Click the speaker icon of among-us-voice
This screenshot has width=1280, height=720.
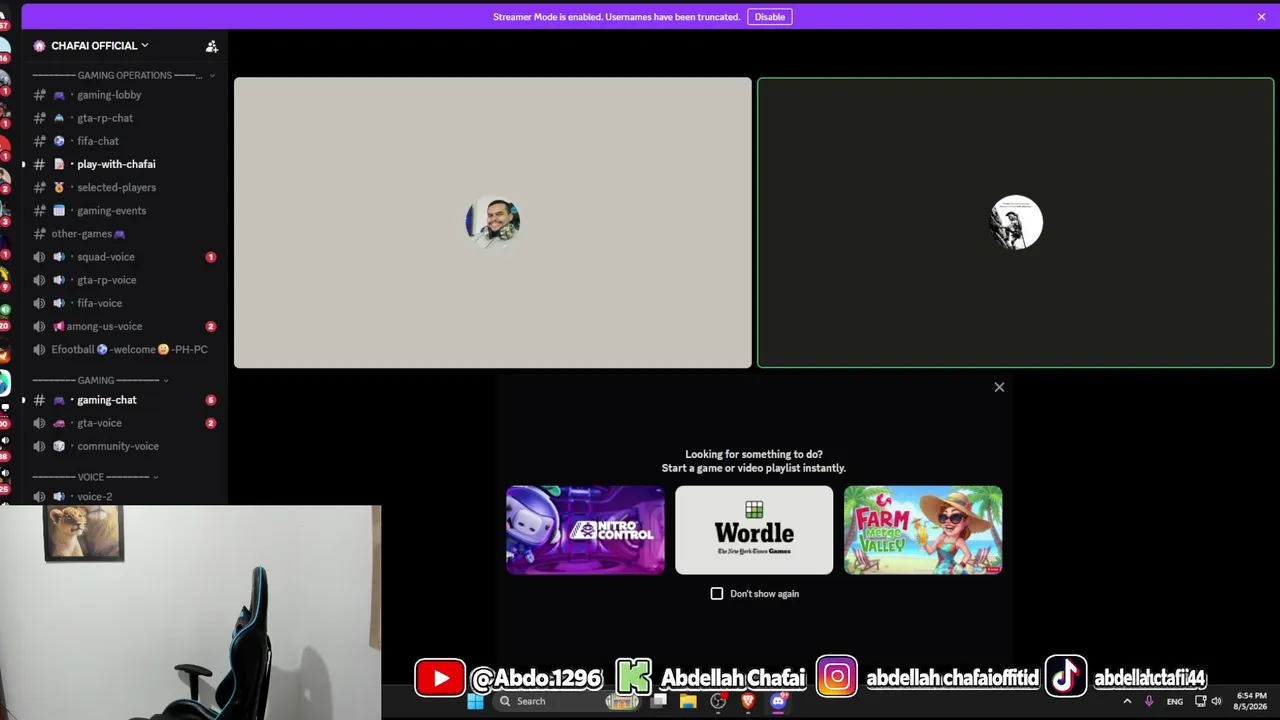[x=39, y=326]
